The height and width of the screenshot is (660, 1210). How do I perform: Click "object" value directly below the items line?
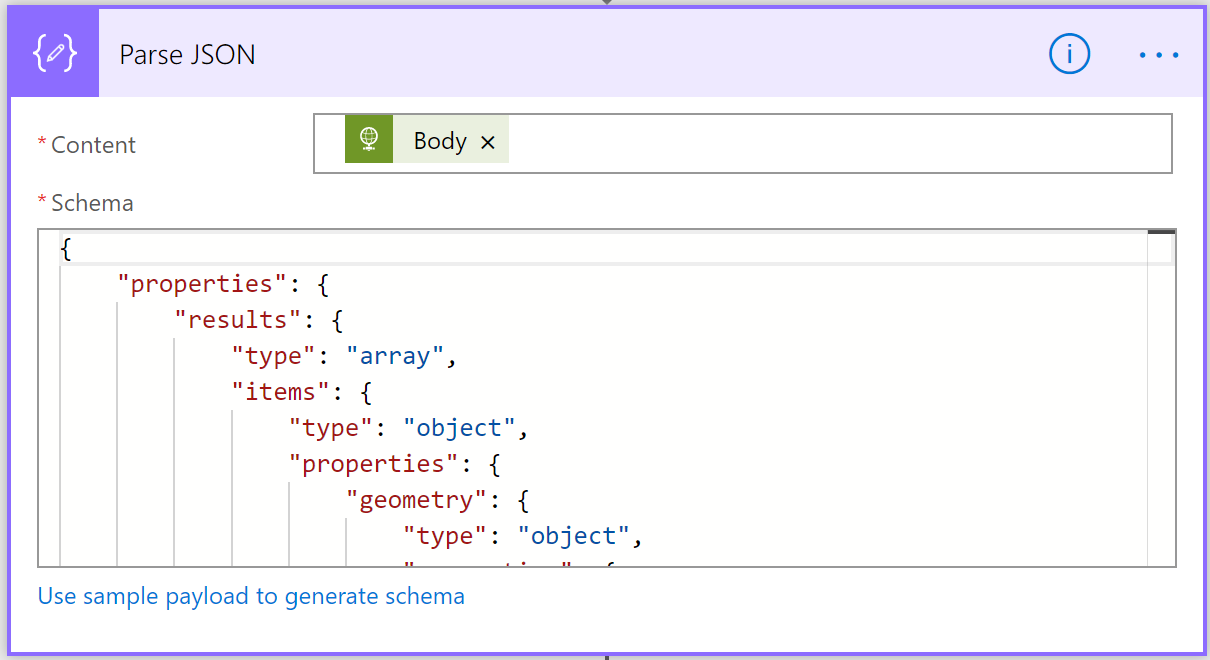point(459,428)
